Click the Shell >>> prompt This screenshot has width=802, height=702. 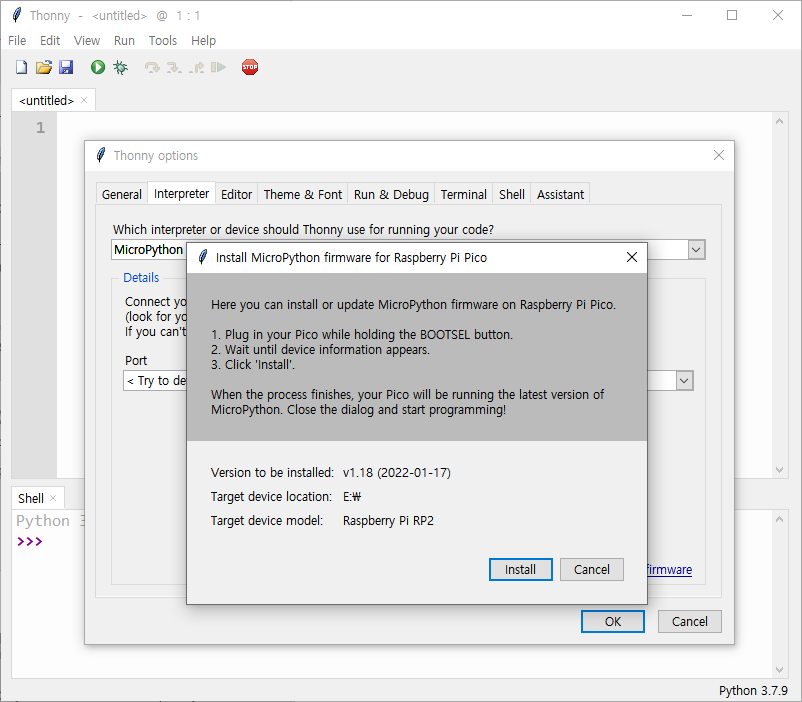click(30, 541)
